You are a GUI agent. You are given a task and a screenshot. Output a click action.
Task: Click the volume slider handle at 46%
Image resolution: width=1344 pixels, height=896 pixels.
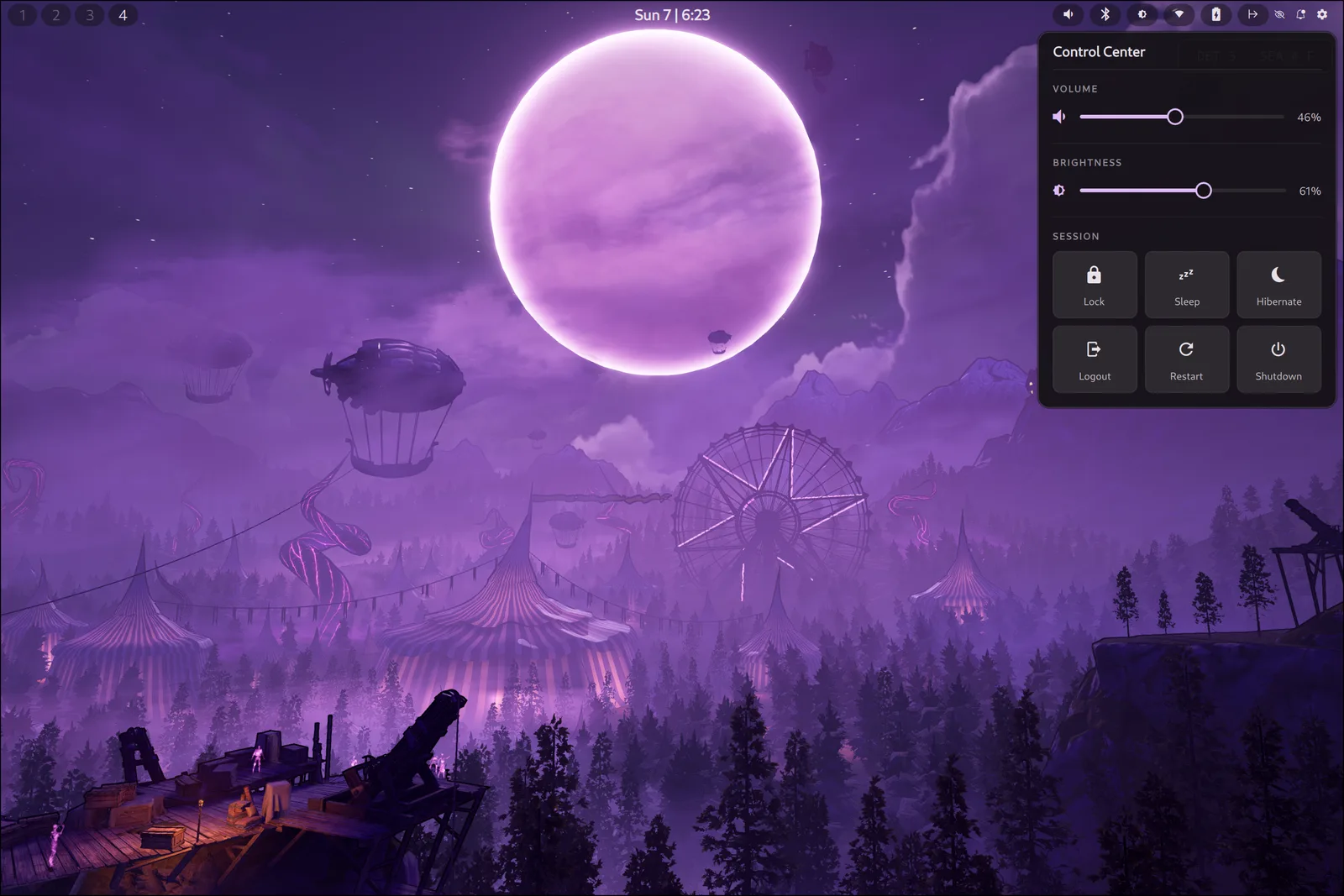(1175, 117)
